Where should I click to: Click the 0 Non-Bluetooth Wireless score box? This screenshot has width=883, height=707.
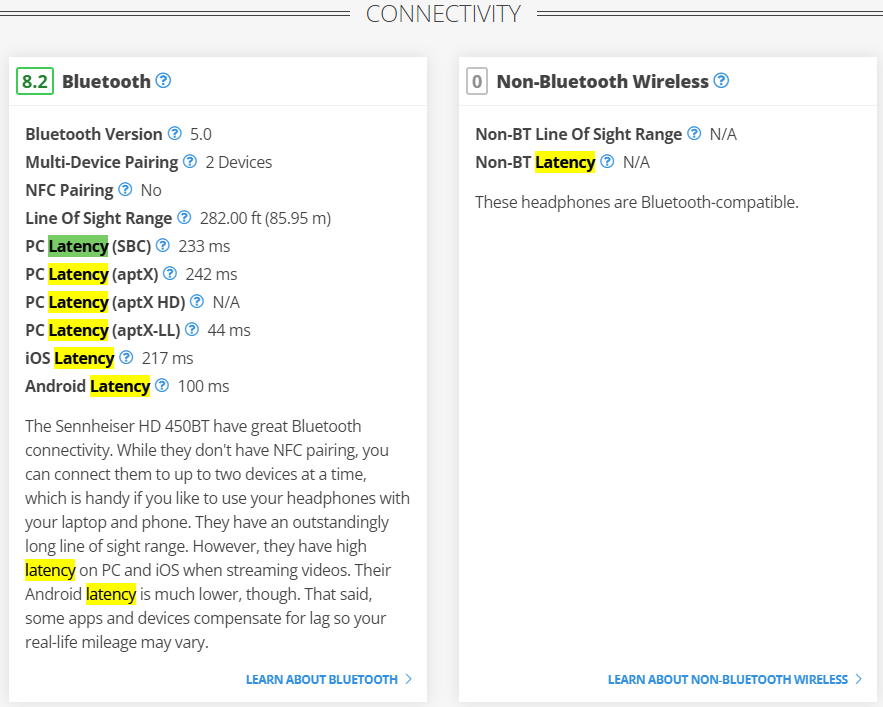477,81
